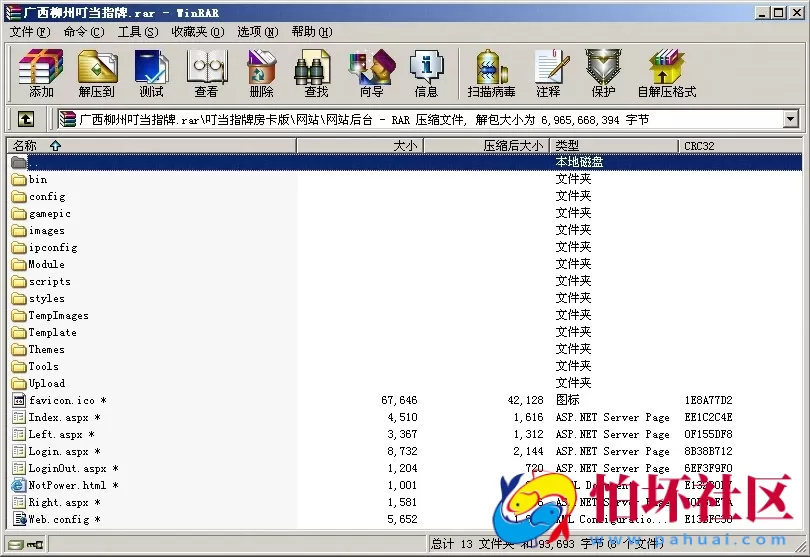Viewport: 810px width, 557px height.
Task: Select the Index.aspx file icon
Action: (19, 417)
